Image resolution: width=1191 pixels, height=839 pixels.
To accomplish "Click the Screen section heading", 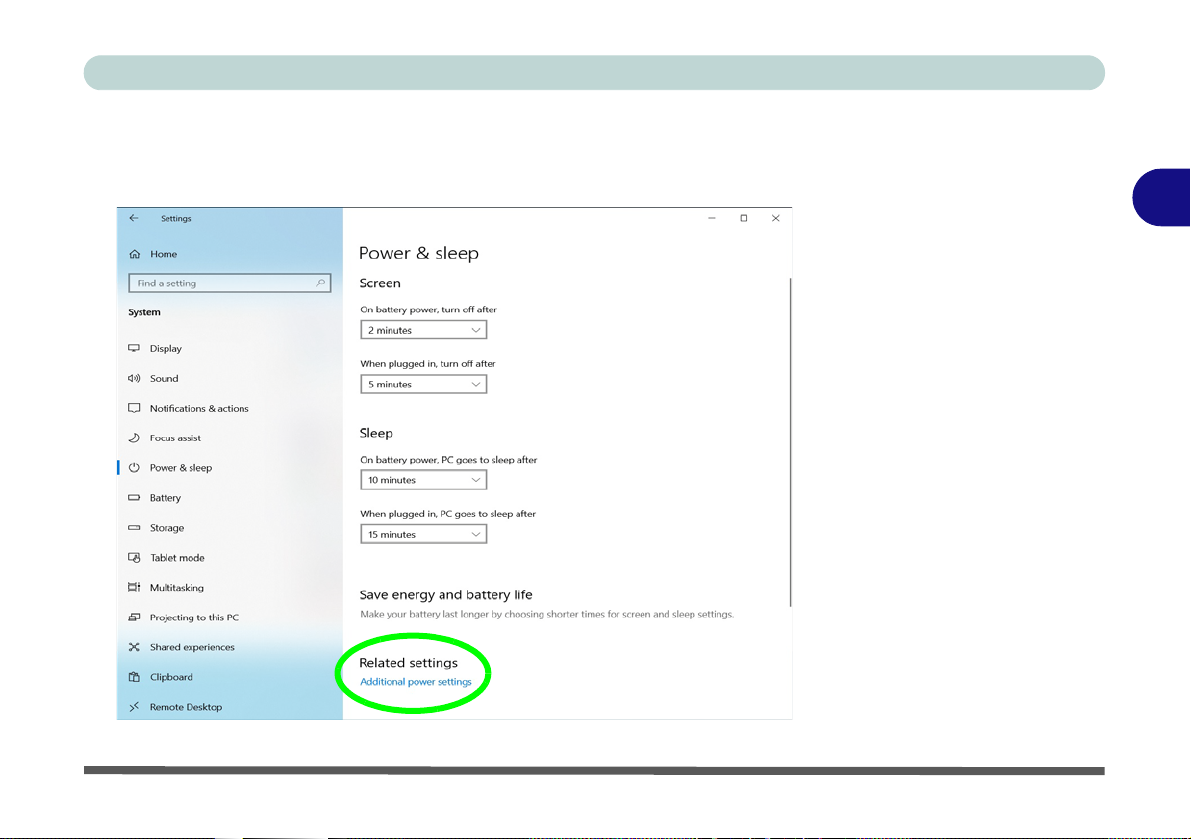I will pyautogui.click(x=380, y=283).
